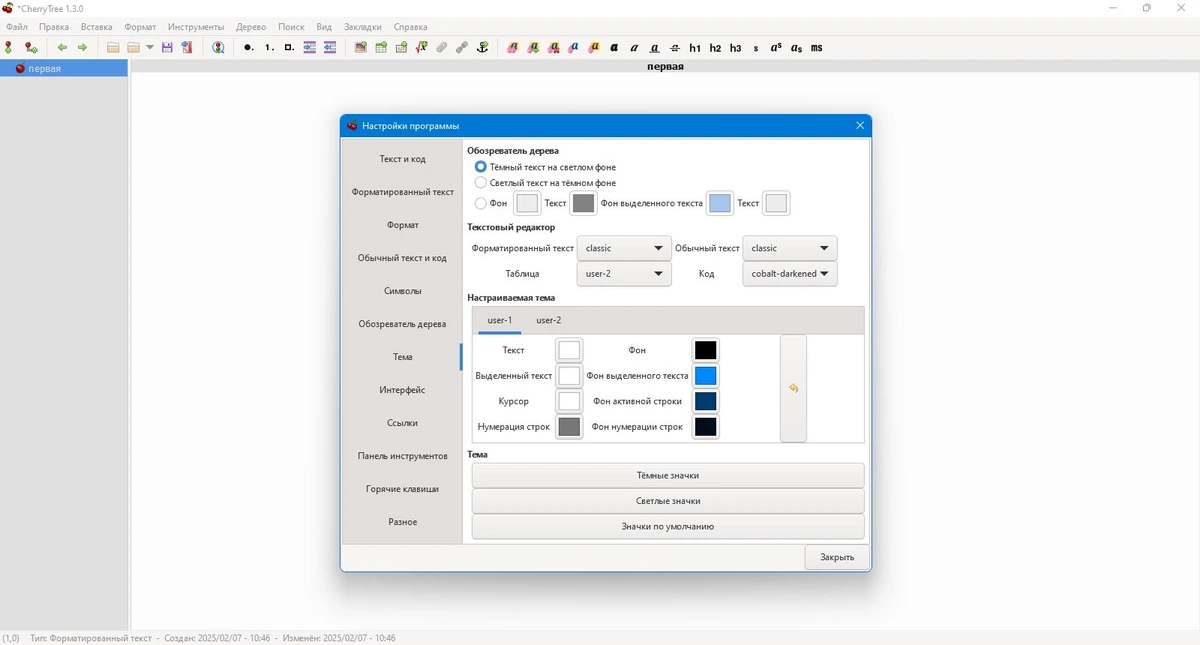Click the insert anchor toolbar icon
Screen dimensions: 1200x645
pyautogui.click(x=482, y=47)
